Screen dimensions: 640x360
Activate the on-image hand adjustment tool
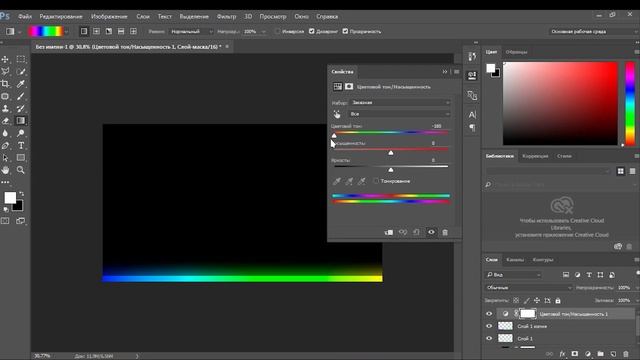(x=337, y=114)
